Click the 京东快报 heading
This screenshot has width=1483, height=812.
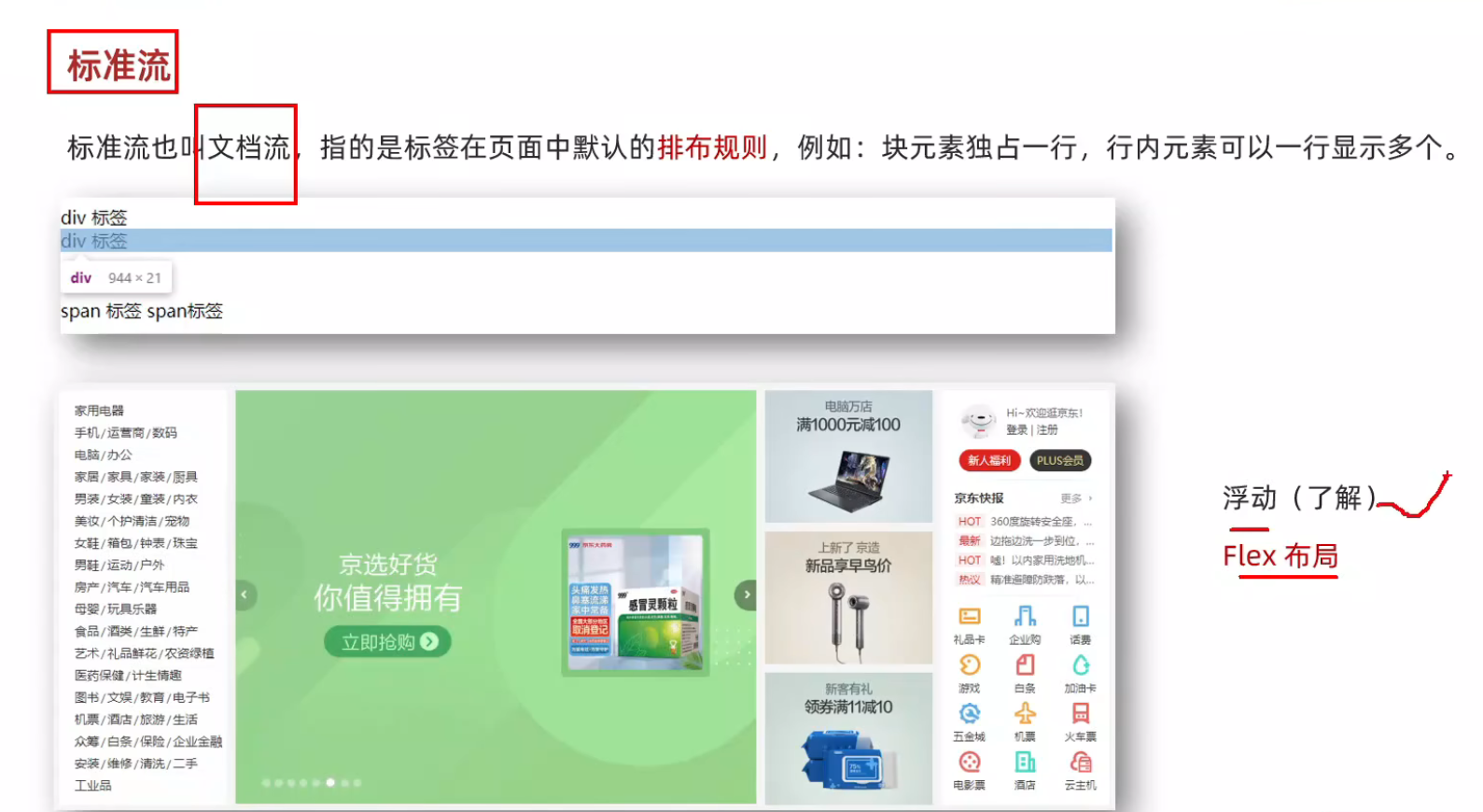[979, 498]
